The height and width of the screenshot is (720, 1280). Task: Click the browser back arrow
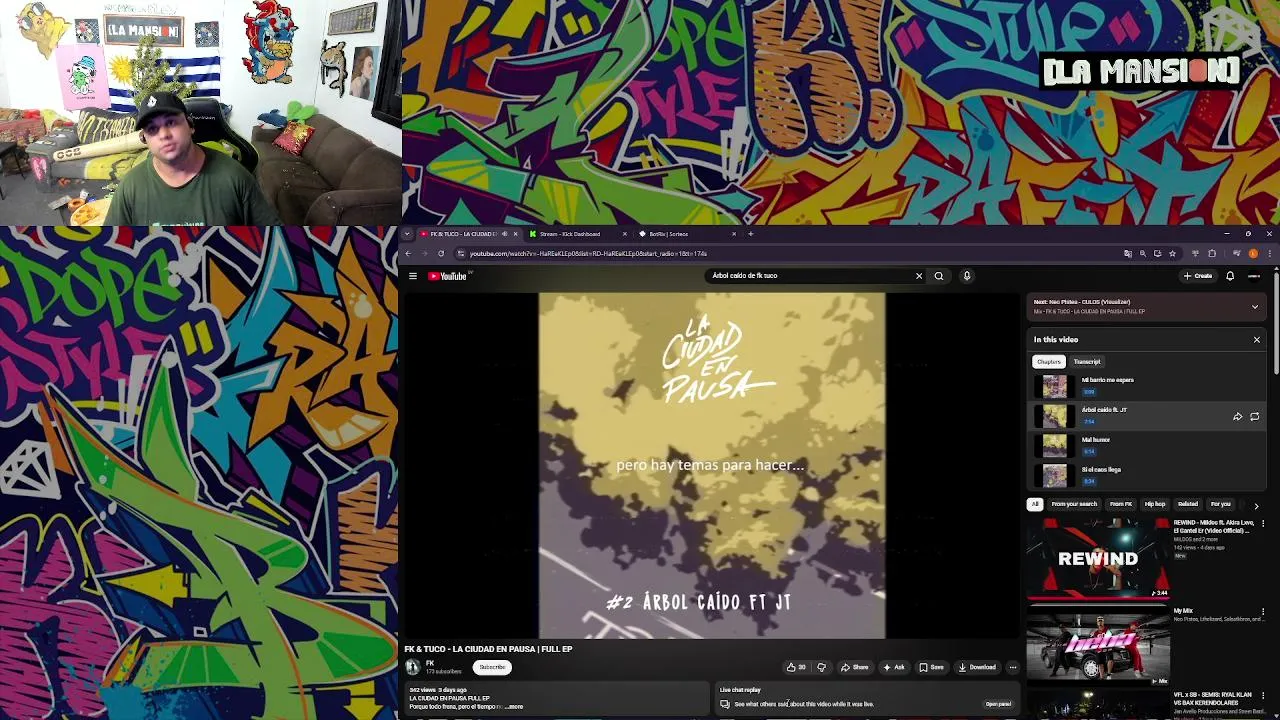(408, 253)
